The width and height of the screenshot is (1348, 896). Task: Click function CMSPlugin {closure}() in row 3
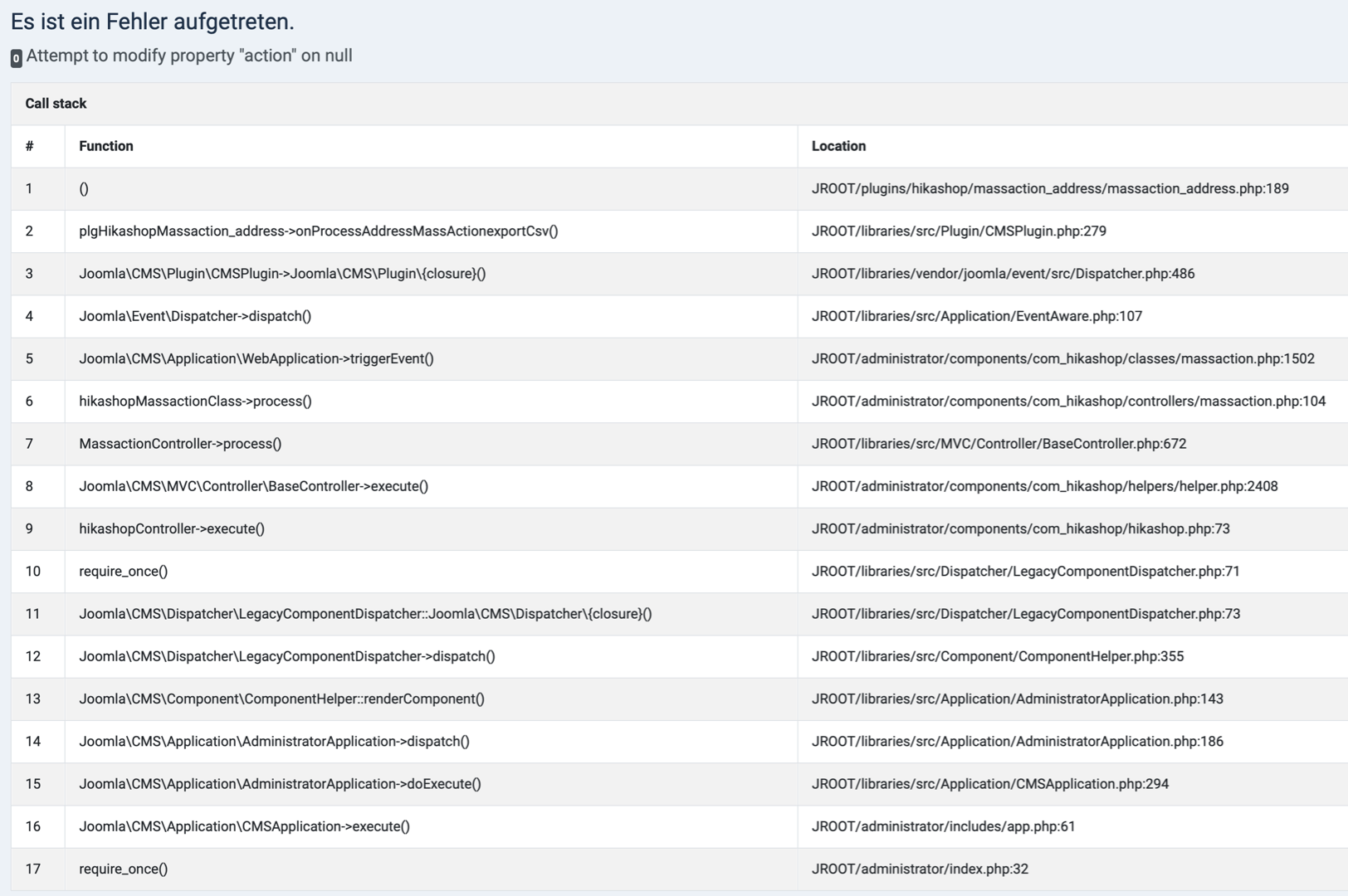tap(282, 273)
